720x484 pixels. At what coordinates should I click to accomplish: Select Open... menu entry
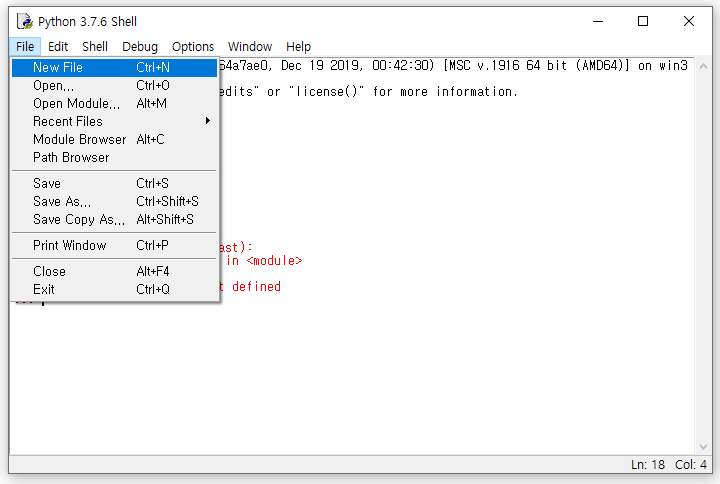click(x=114, y=85)
